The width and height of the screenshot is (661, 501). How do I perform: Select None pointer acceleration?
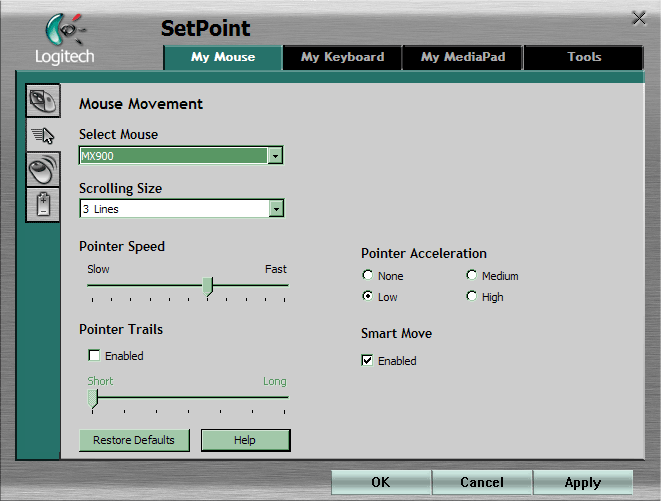[x=368, y=275]
